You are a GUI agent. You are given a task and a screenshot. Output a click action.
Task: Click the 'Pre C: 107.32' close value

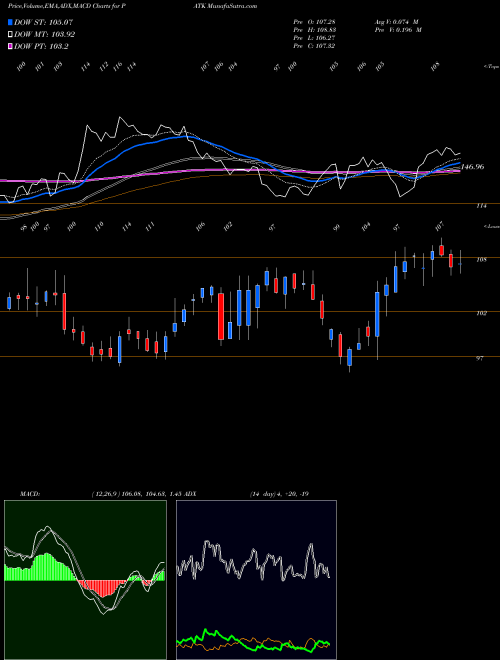[x=314, y=46]
